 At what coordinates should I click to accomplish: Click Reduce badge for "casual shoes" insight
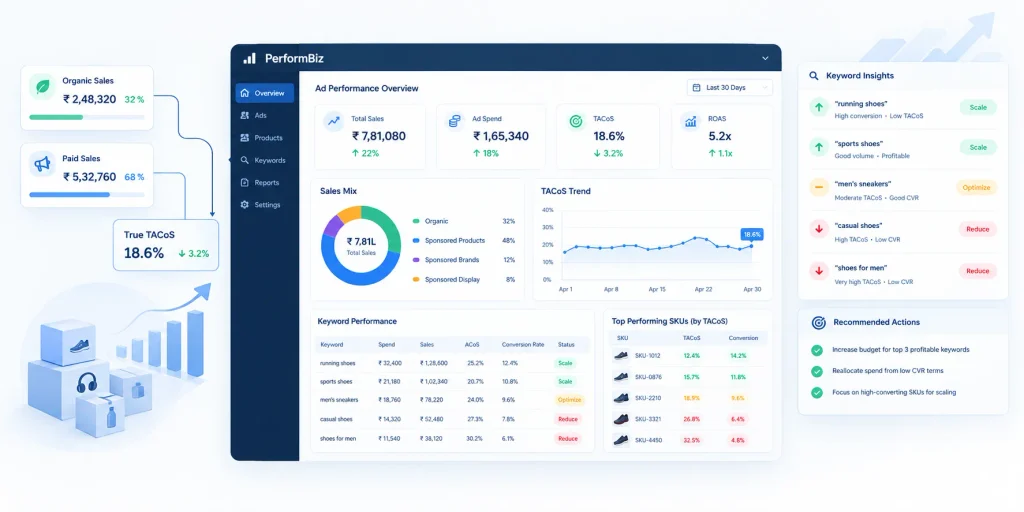tap(978, 229)
